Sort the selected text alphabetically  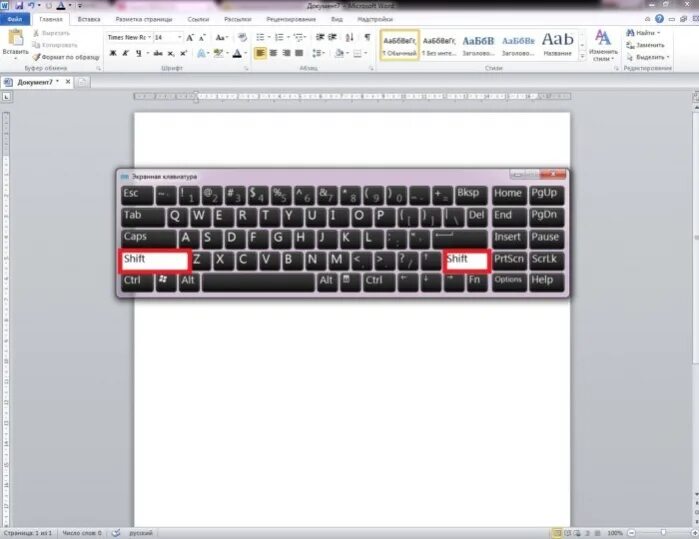[350, 37]
